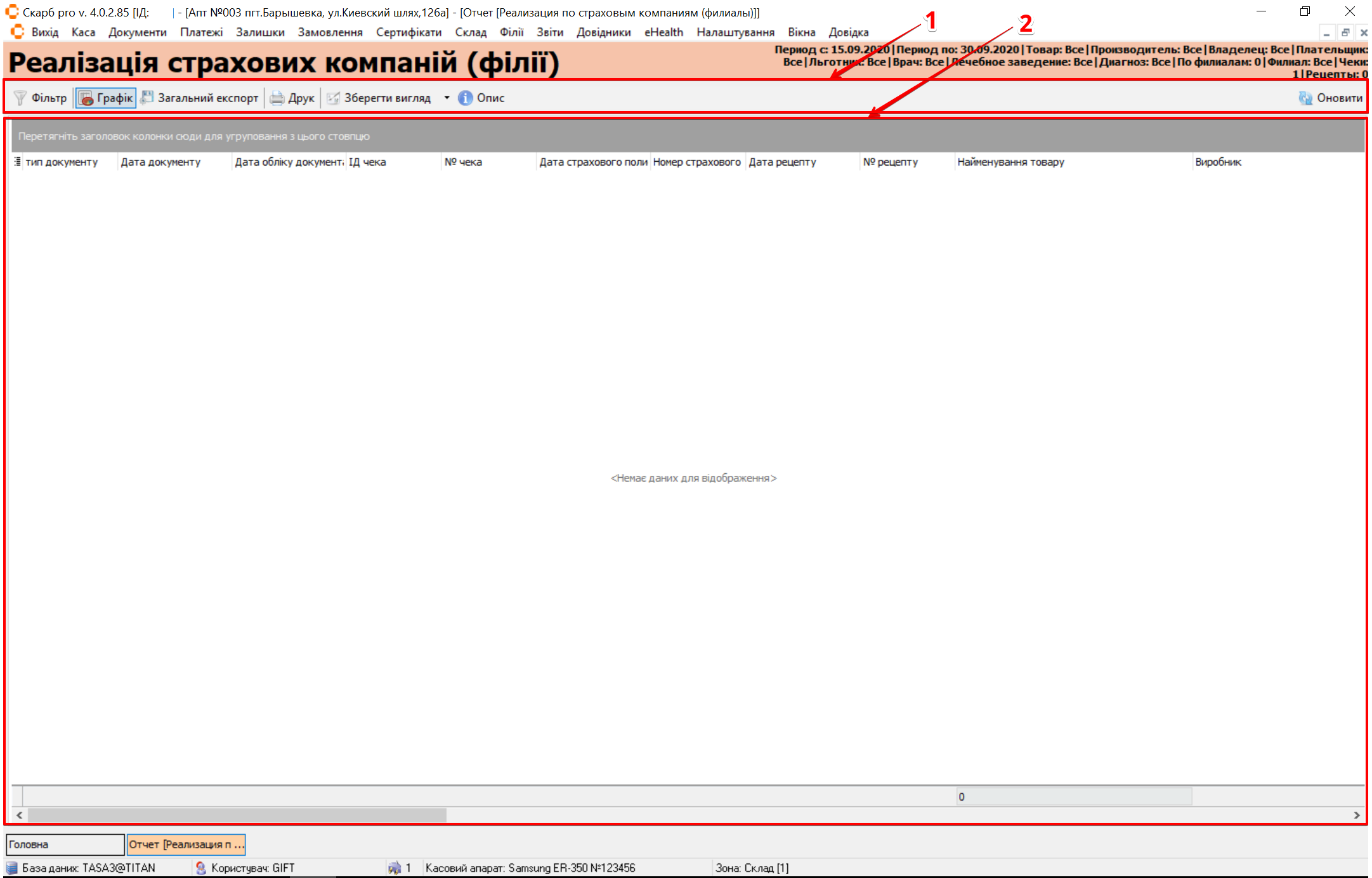The image size is (1372, 878).
Task: Click the horizontal scrollbar thumb
Action: (x=237, y=815)
